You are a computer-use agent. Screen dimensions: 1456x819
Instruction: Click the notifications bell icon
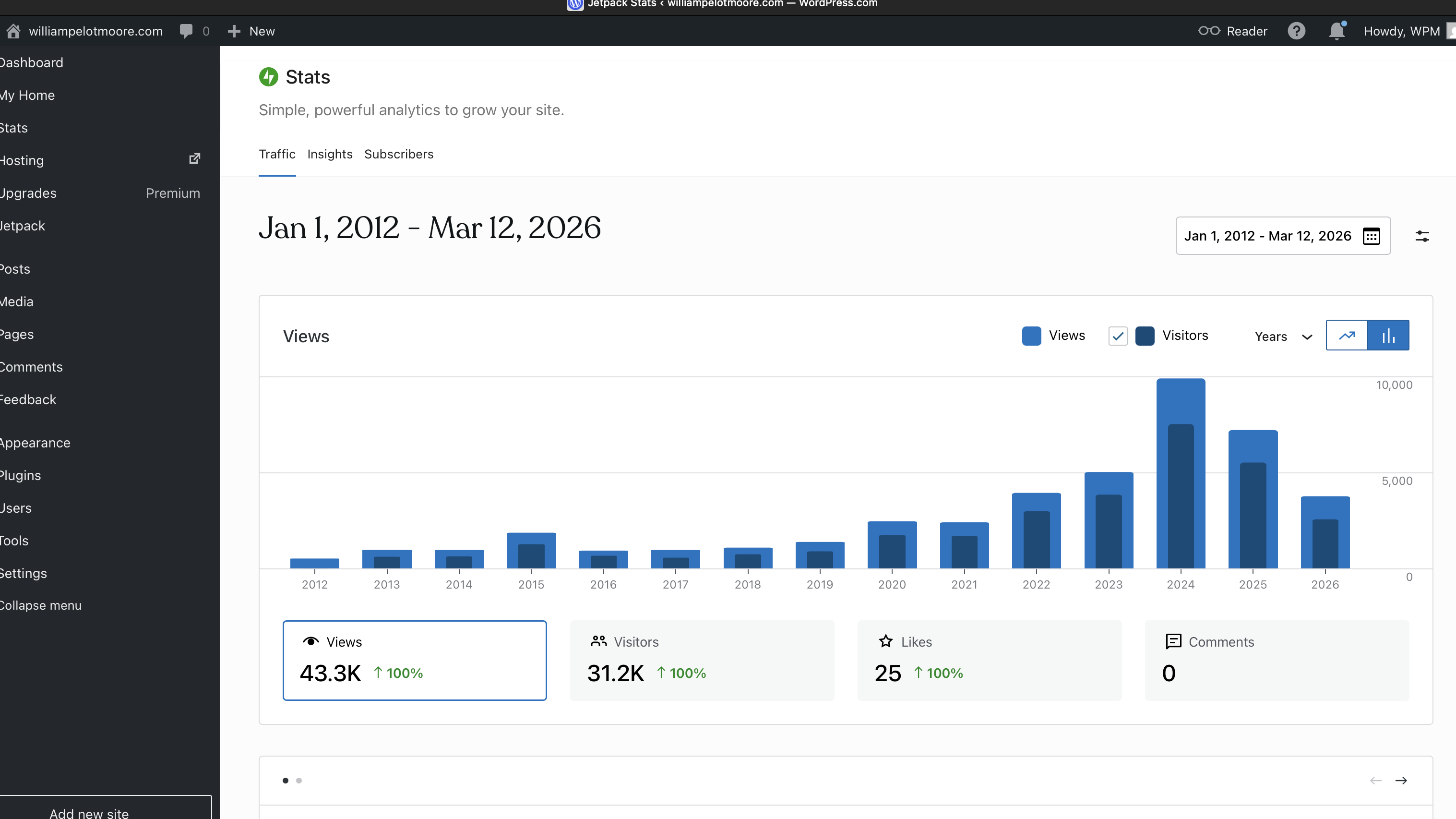click(1336, 31)
